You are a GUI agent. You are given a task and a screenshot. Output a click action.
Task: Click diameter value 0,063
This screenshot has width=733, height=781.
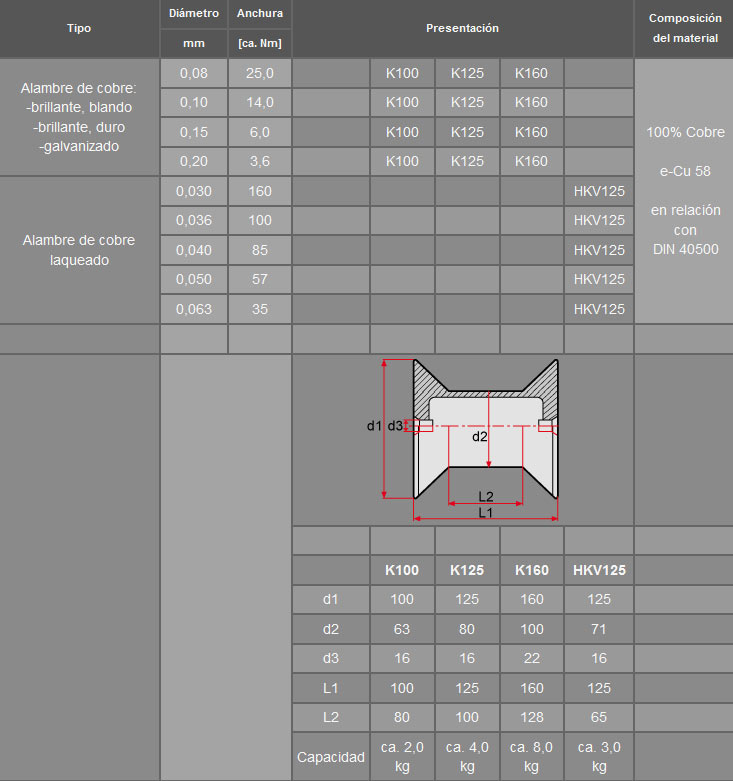click(194, 309)
